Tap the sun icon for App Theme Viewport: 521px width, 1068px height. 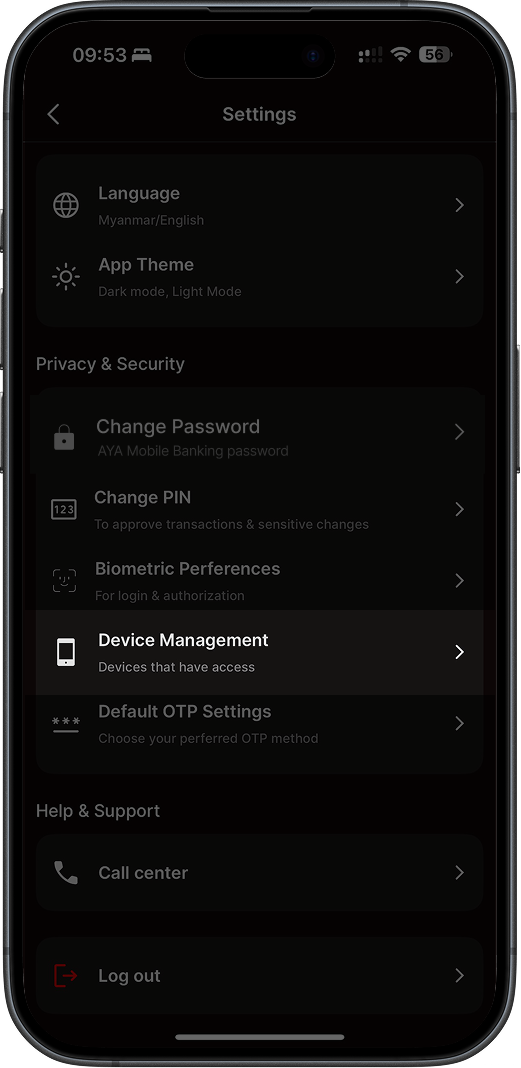click(66, 277)
